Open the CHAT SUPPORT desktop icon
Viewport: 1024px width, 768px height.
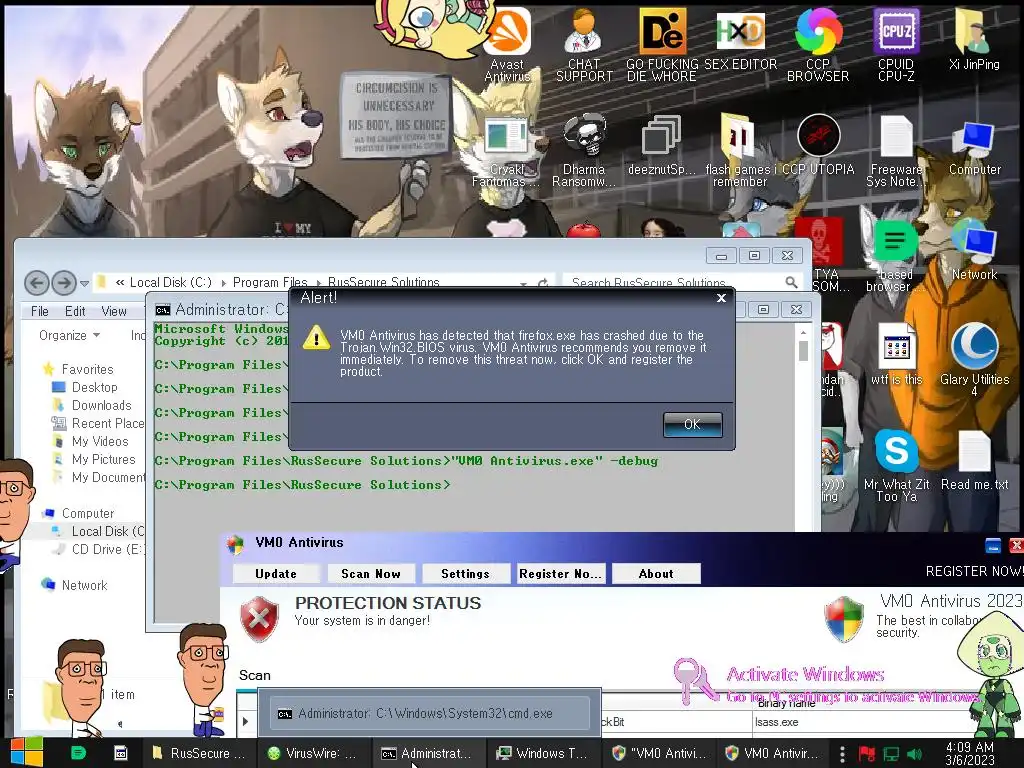584,44
